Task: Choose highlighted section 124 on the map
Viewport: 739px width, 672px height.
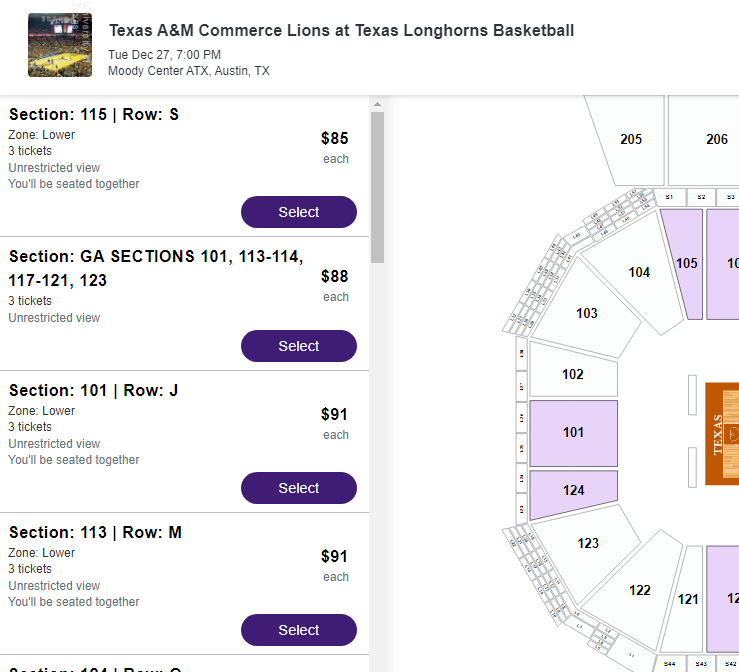Action: click(573, 491)
